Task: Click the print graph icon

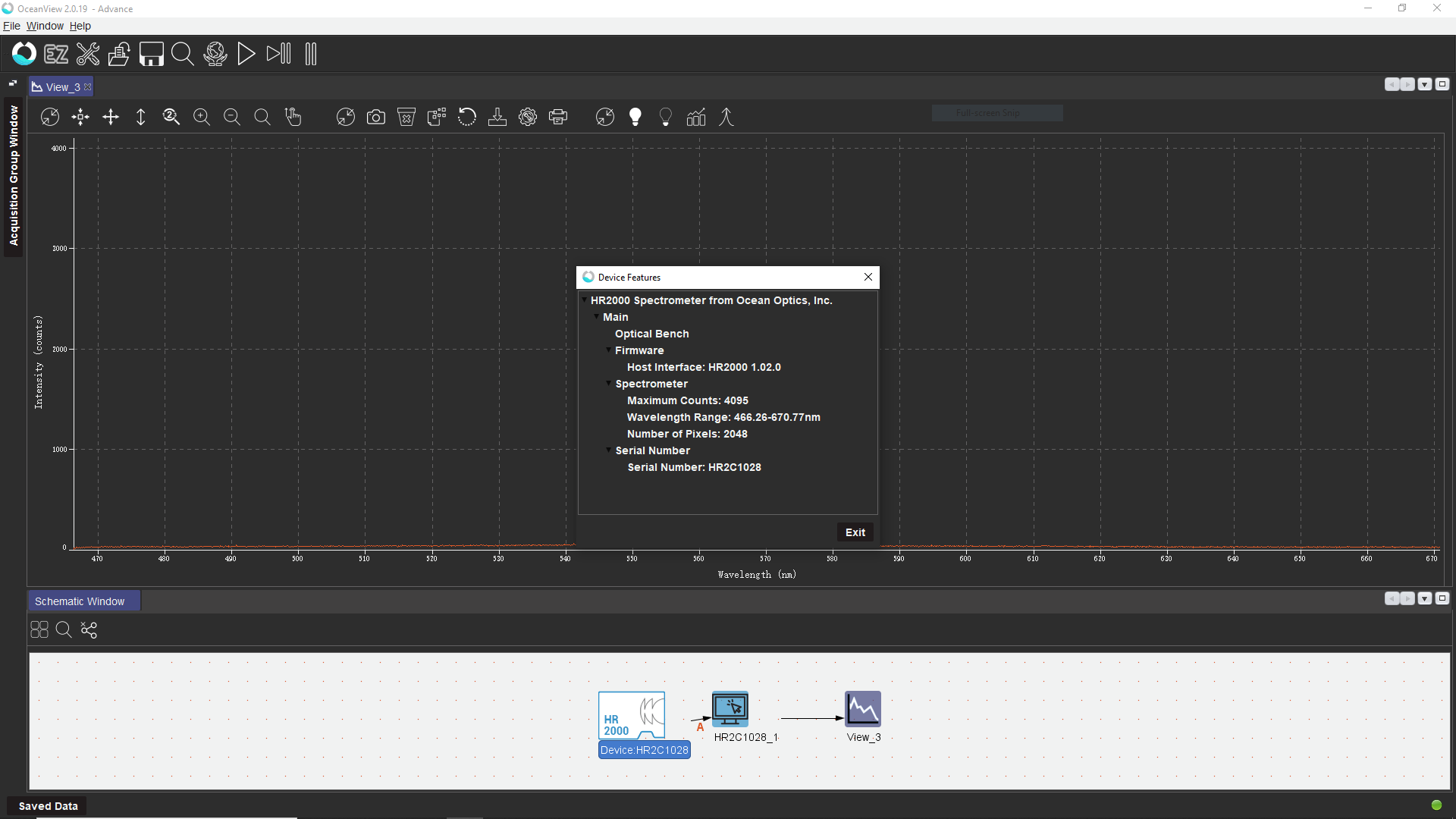Action: coord(558,117)
